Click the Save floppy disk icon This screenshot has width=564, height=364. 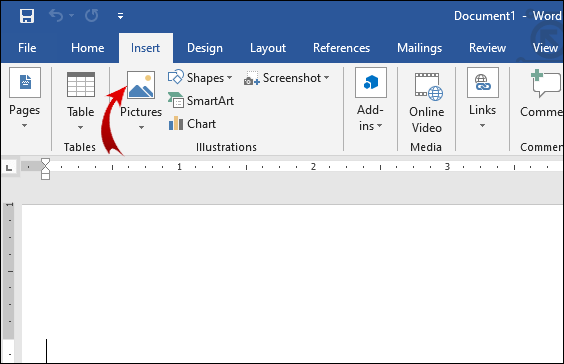tap(27, 16)
